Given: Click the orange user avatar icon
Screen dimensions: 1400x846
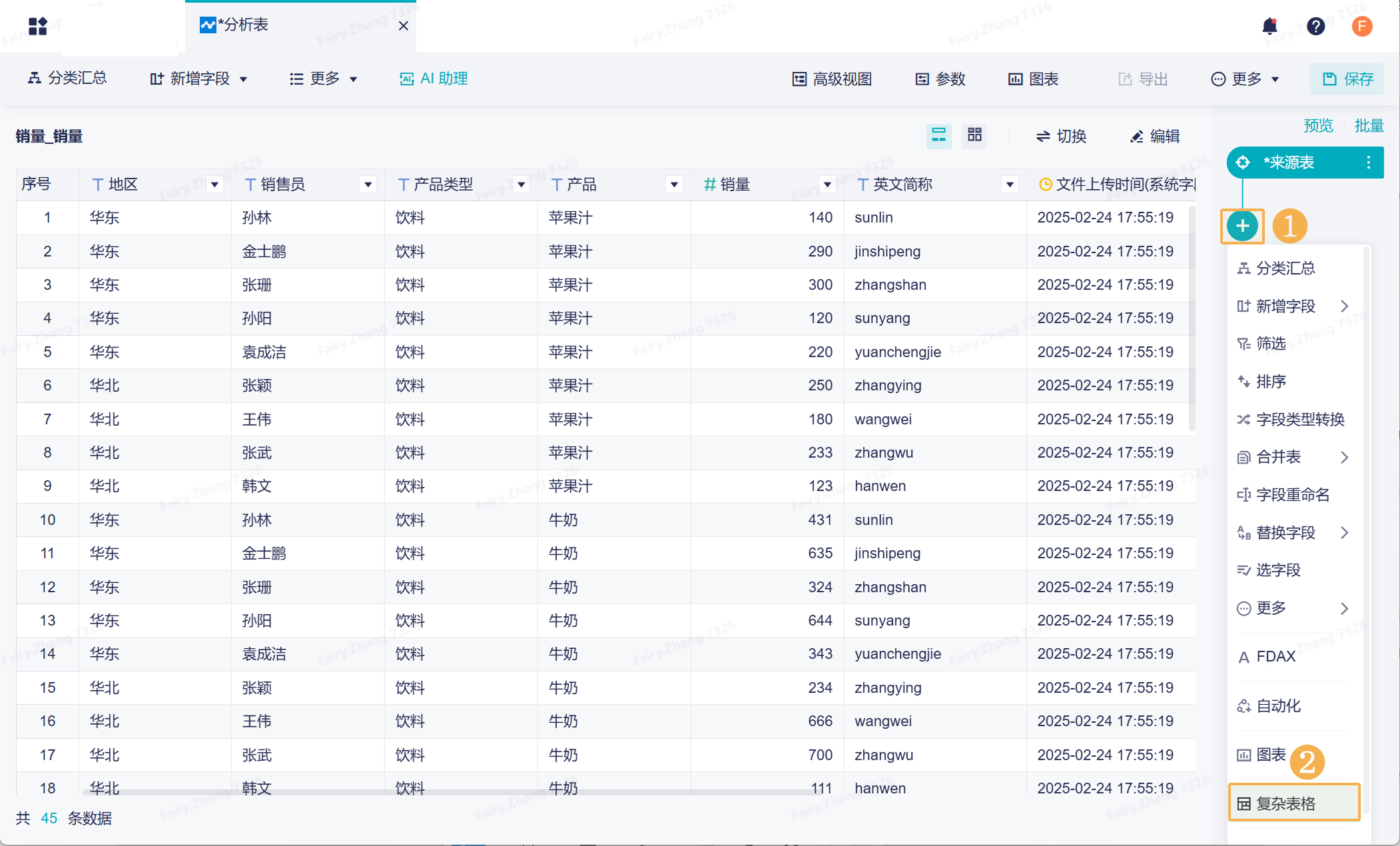Looking at the screenshot, I should click(x=1361, y=26).
